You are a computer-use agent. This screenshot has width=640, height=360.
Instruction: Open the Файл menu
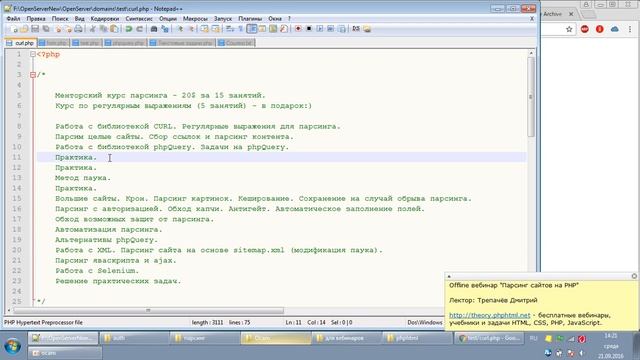(x=13, y=19)
